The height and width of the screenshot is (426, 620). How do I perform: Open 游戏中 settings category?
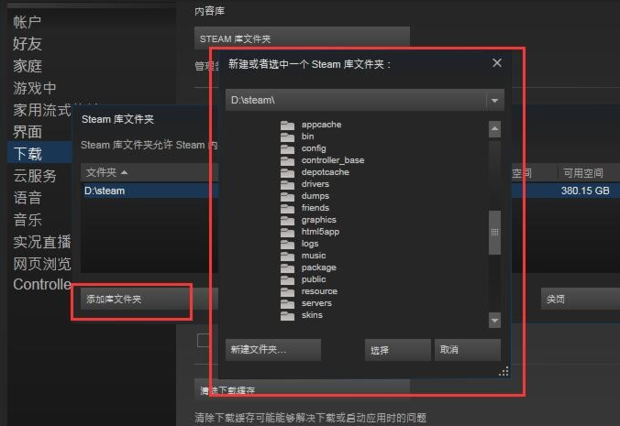tap(34, 88)
